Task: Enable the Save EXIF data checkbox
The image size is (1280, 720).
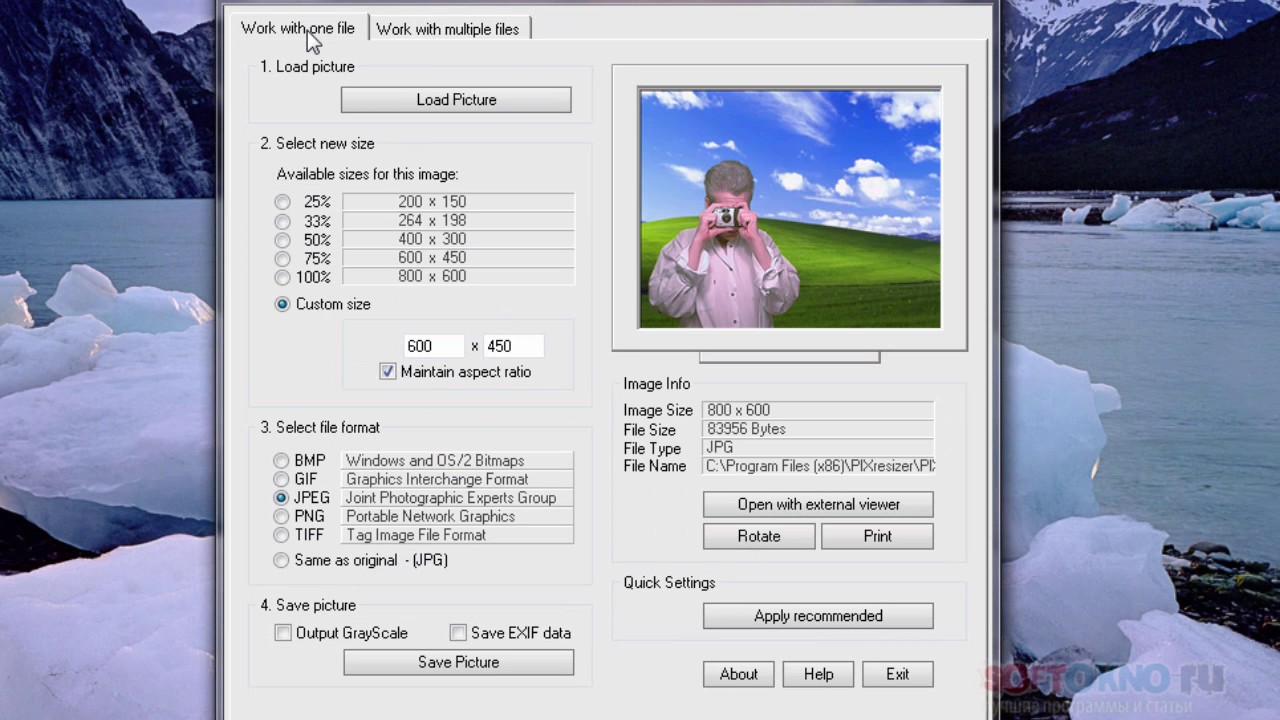Action: click(458, 633)
